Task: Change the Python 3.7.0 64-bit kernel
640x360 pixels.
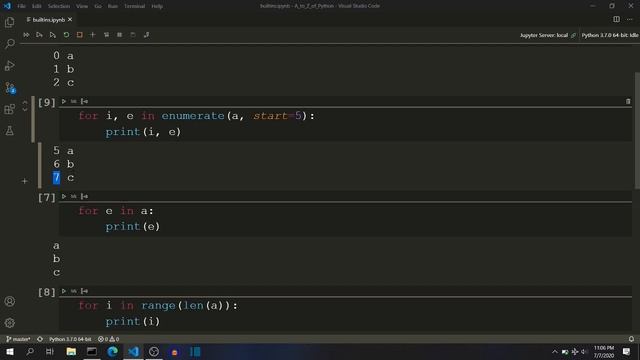Action: coord(610,36)
